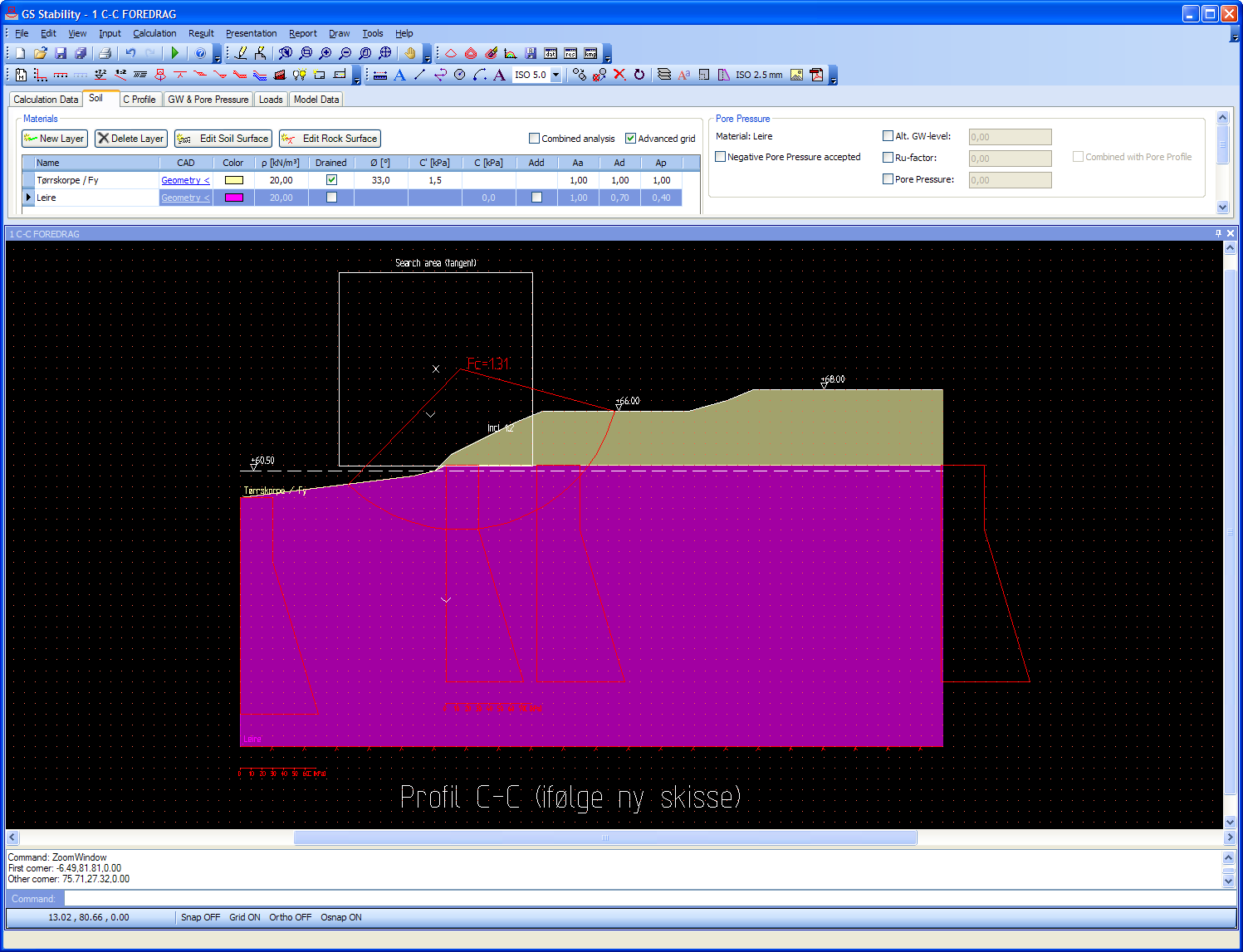Viewport: 1243px width, 952px height.
Task: Open a file using folder icon
Action: pyautogui.click(x=41, y=53)
